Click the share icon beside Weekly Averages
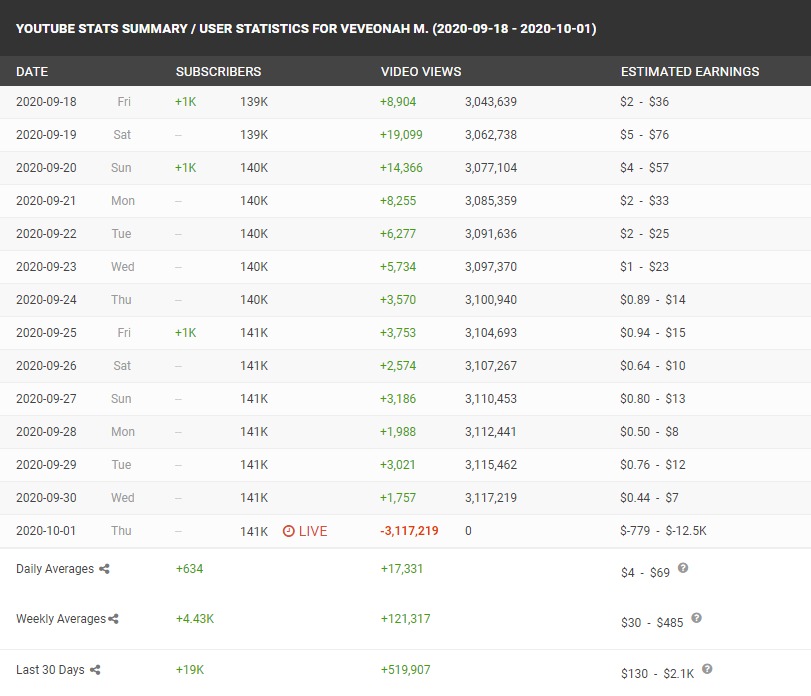This screenshot has width=811, height=696. [x=114, y=619]
